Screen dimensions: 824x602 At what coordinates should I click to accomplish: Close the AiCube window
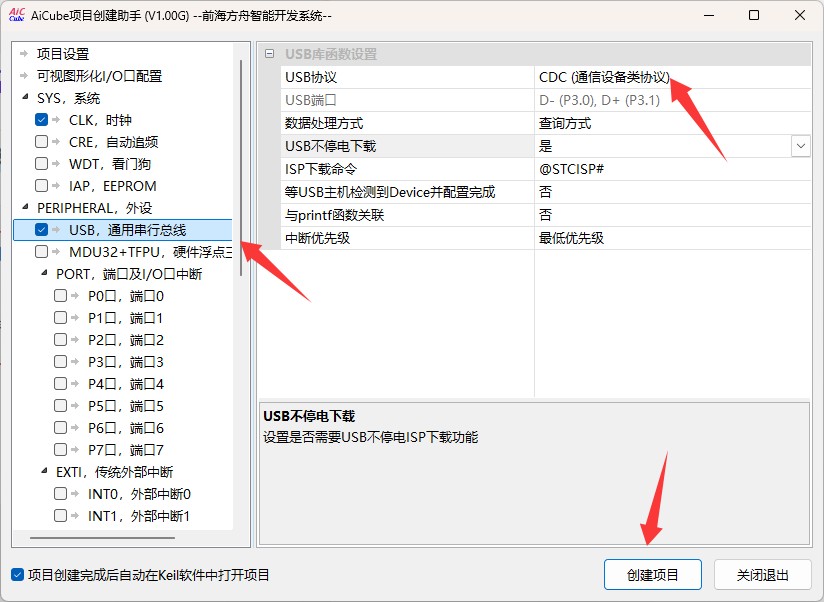(x=800, y=15)
